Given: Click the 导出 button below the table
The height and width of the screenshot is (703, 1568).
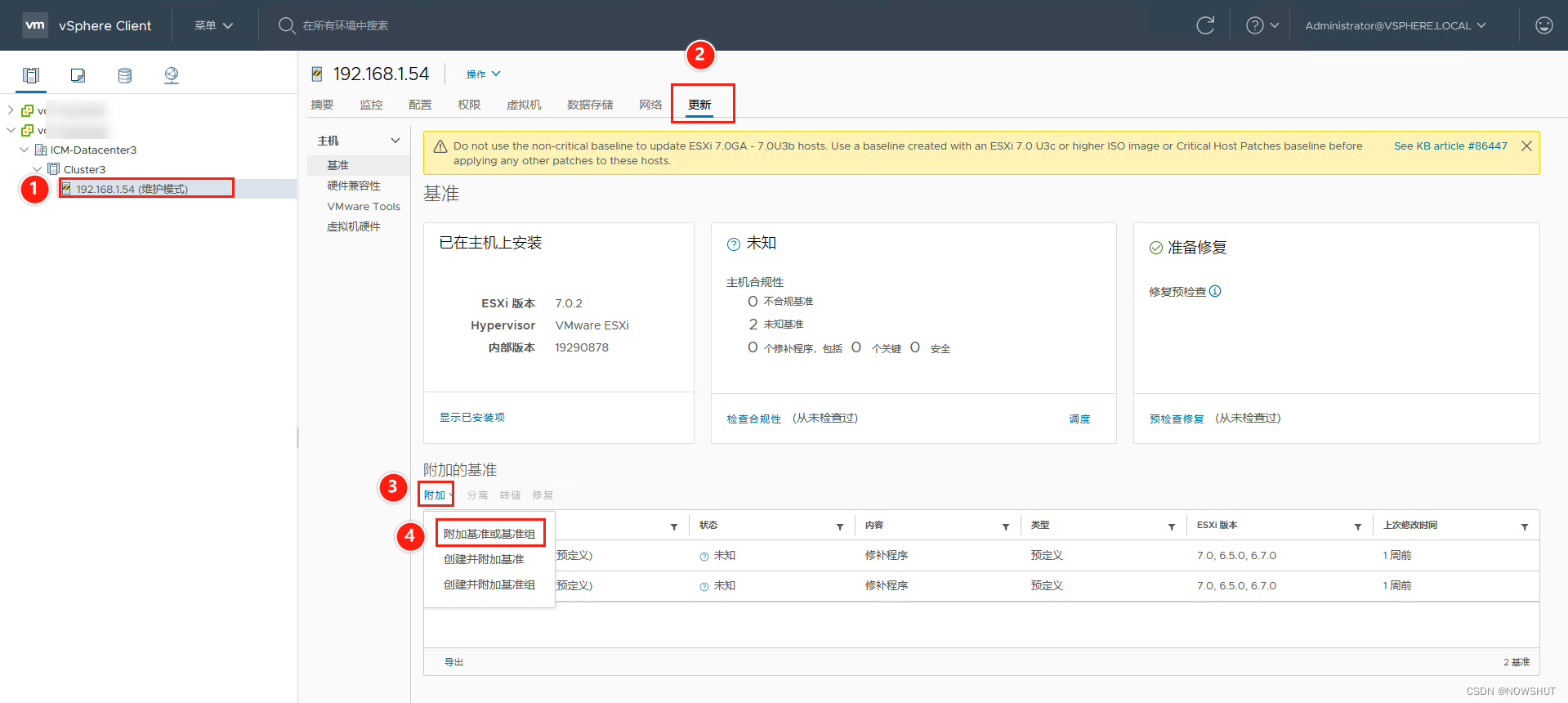Looking at the screenshot, I should (x=453, y=662).
